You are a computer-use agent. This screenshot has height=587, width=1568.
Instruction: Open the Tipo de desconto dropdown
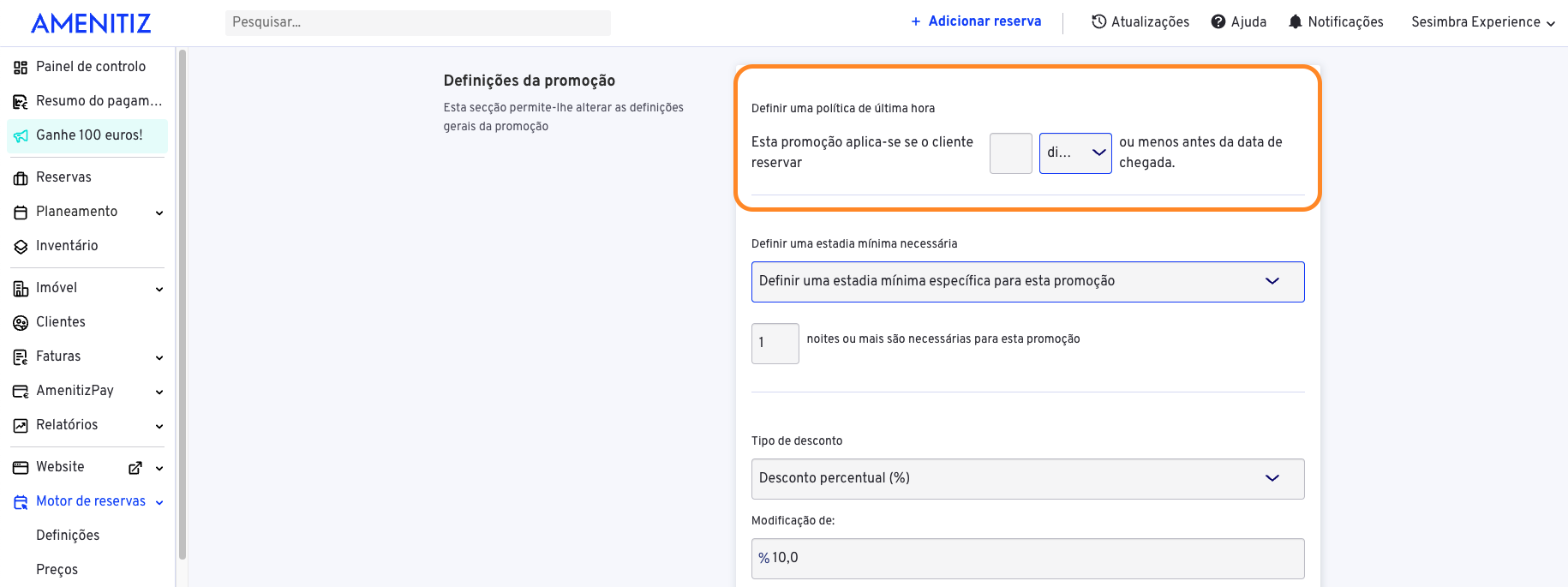pos(1027,478)
